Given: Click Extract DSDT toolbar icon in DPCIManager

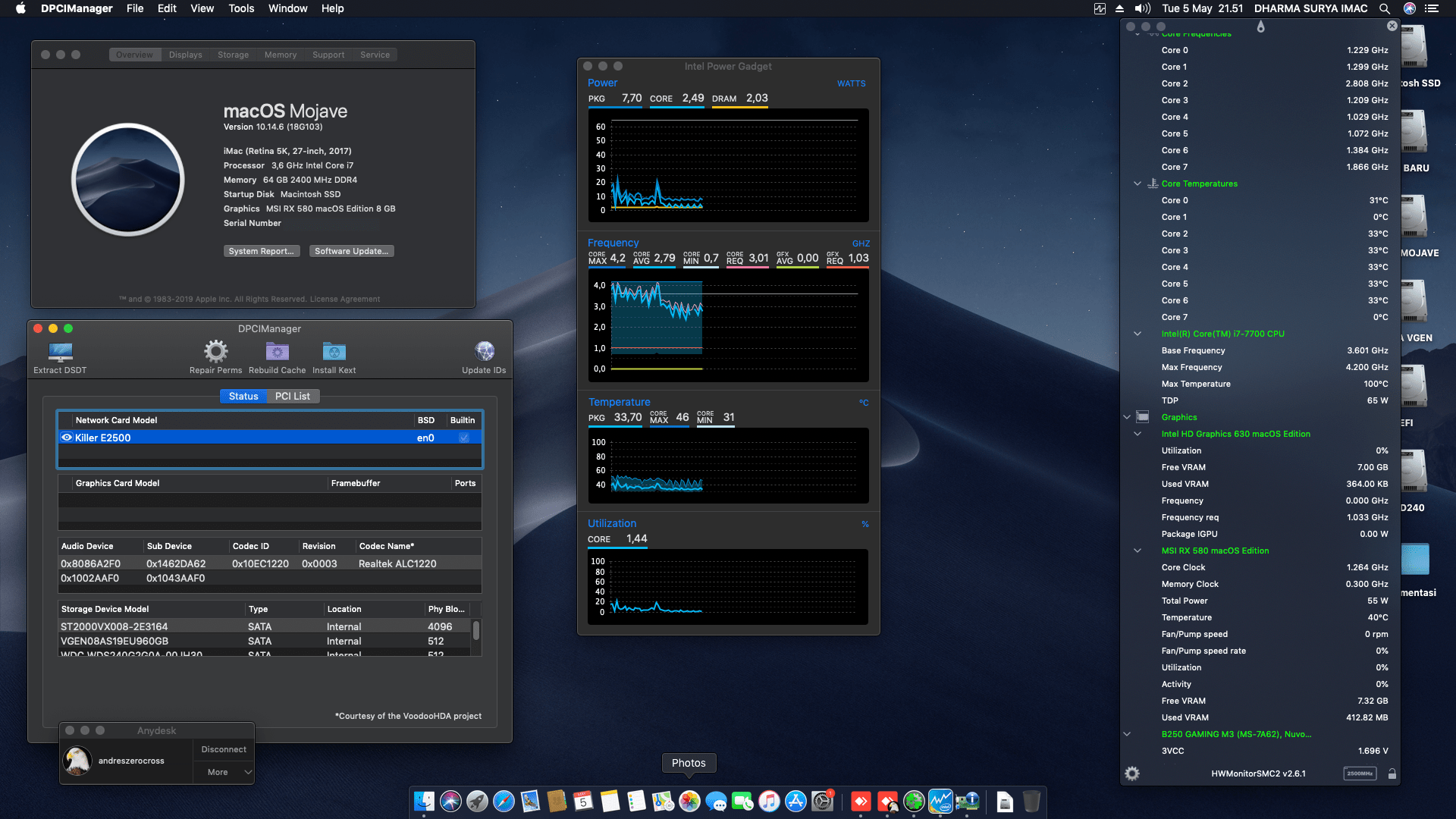Looking at the screenshot, I should (60, 353).
